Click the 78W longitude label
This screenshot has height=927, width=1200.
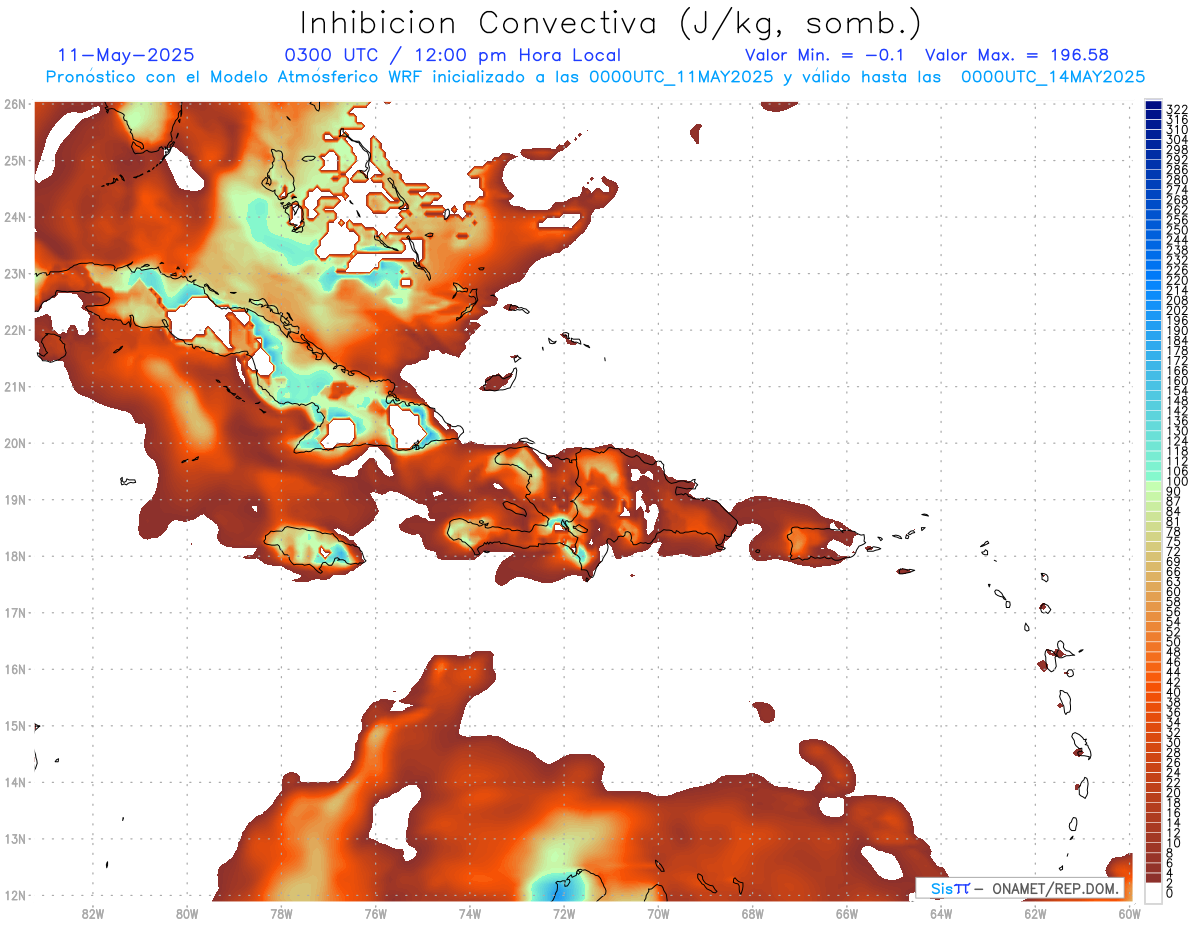click(281, 913)
